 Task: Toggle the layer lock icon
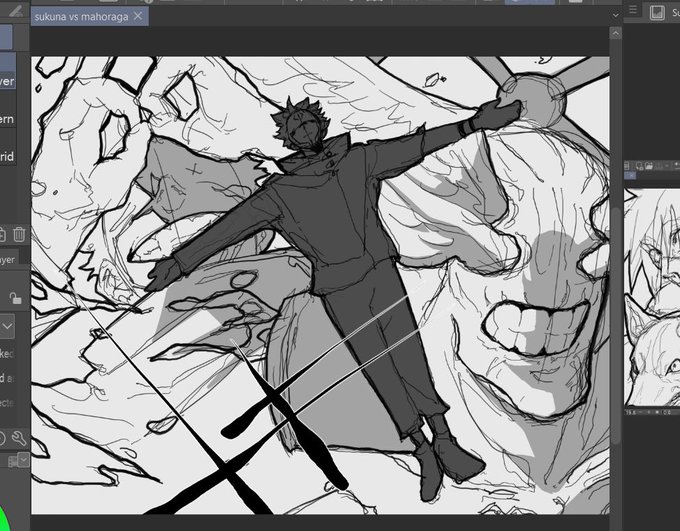15,298
